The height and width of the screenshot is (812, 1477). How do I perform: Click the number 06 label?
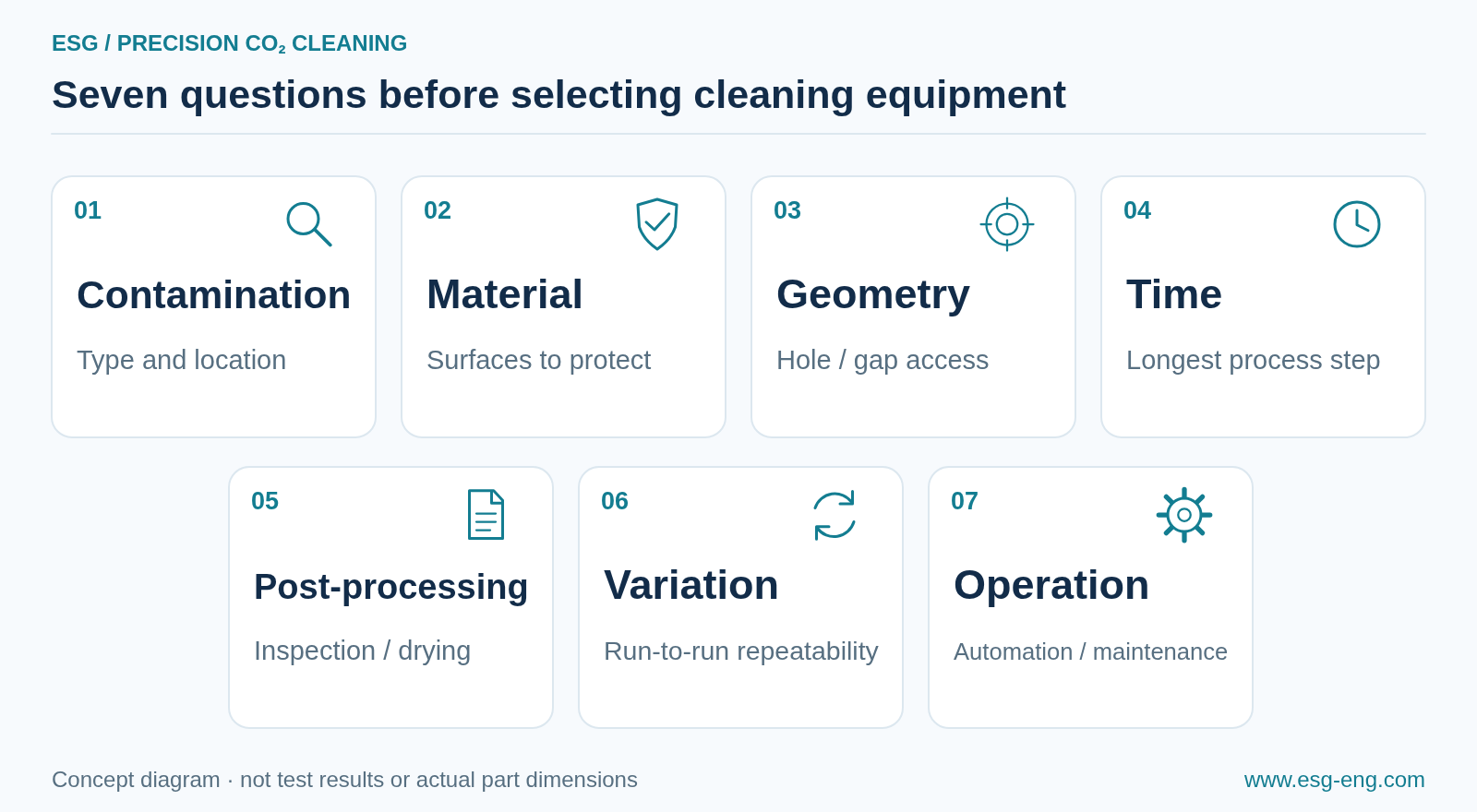coord(615,501)
